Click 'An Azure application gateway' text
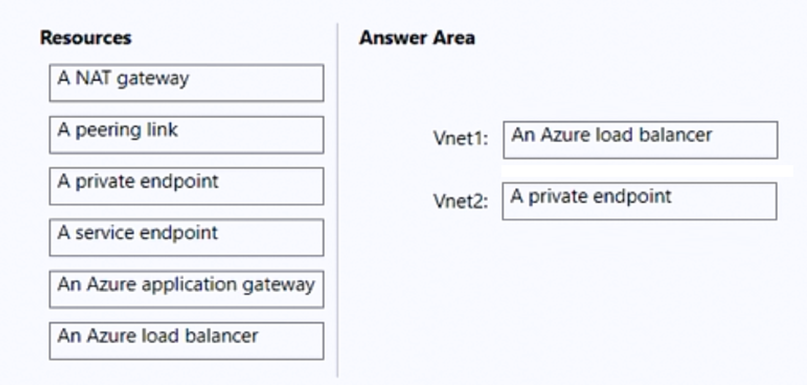Viewport: 807px width, 385px height. [x=186, y=285]
